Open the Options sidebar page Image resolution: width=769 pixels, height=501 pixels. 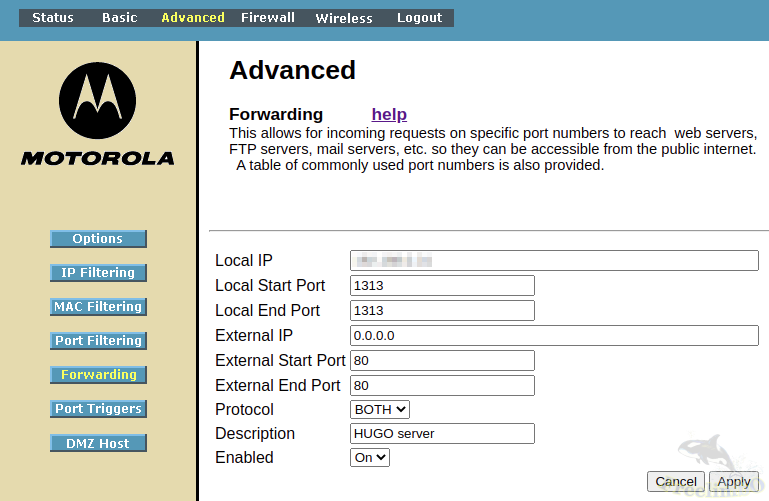tap(98, 239)
